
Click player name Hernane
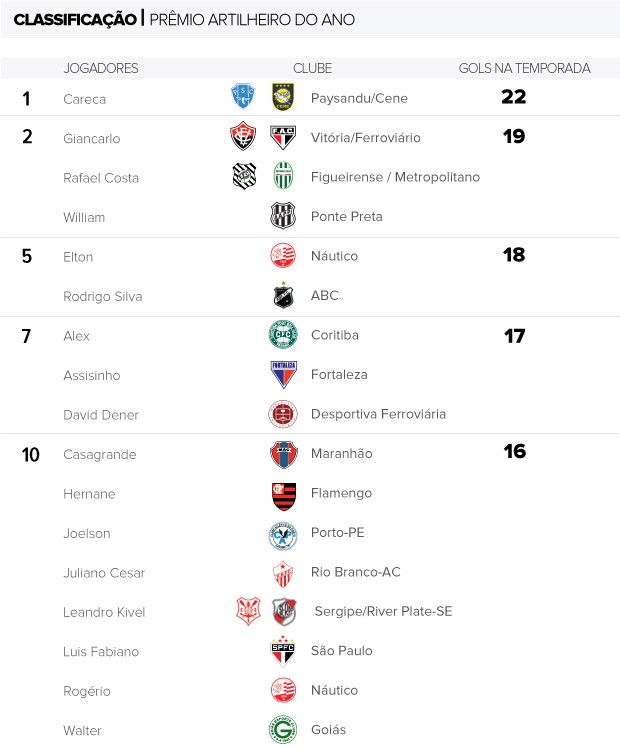pyautogui.click(x=89, y=494)
